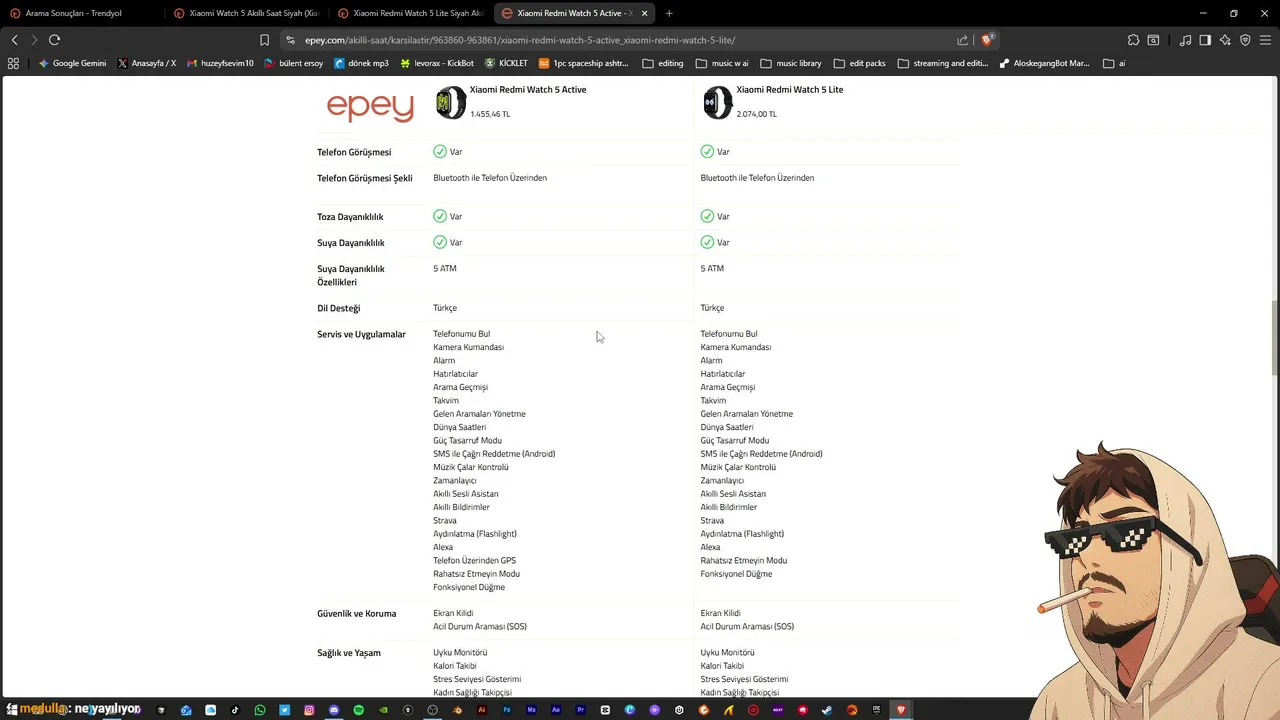Expand the music w ai bookmarks folder
This screenshot has width=1280, height=720.
722,63
